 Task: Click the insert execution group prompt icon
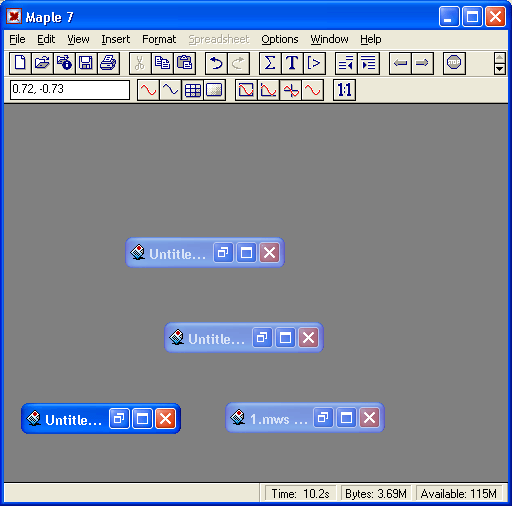pos(314,63)
